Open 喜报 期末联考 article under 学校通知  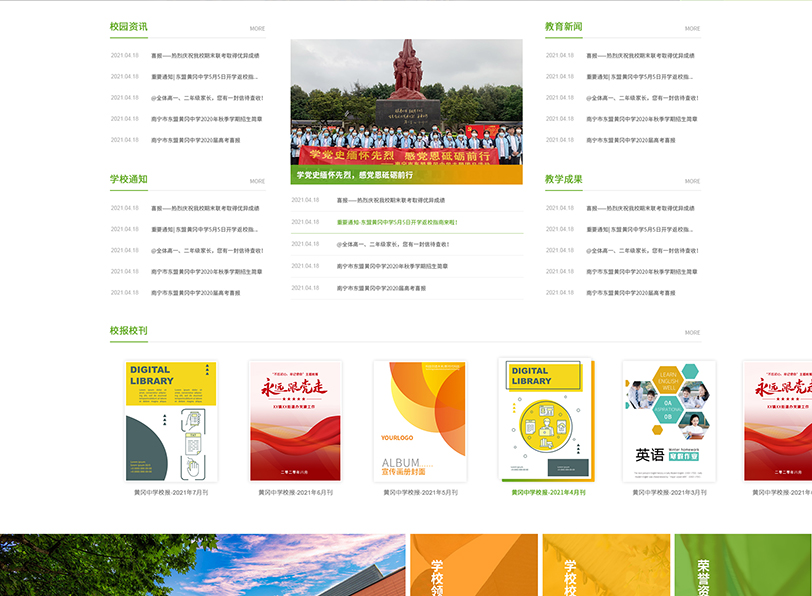[x=205, y=208]
